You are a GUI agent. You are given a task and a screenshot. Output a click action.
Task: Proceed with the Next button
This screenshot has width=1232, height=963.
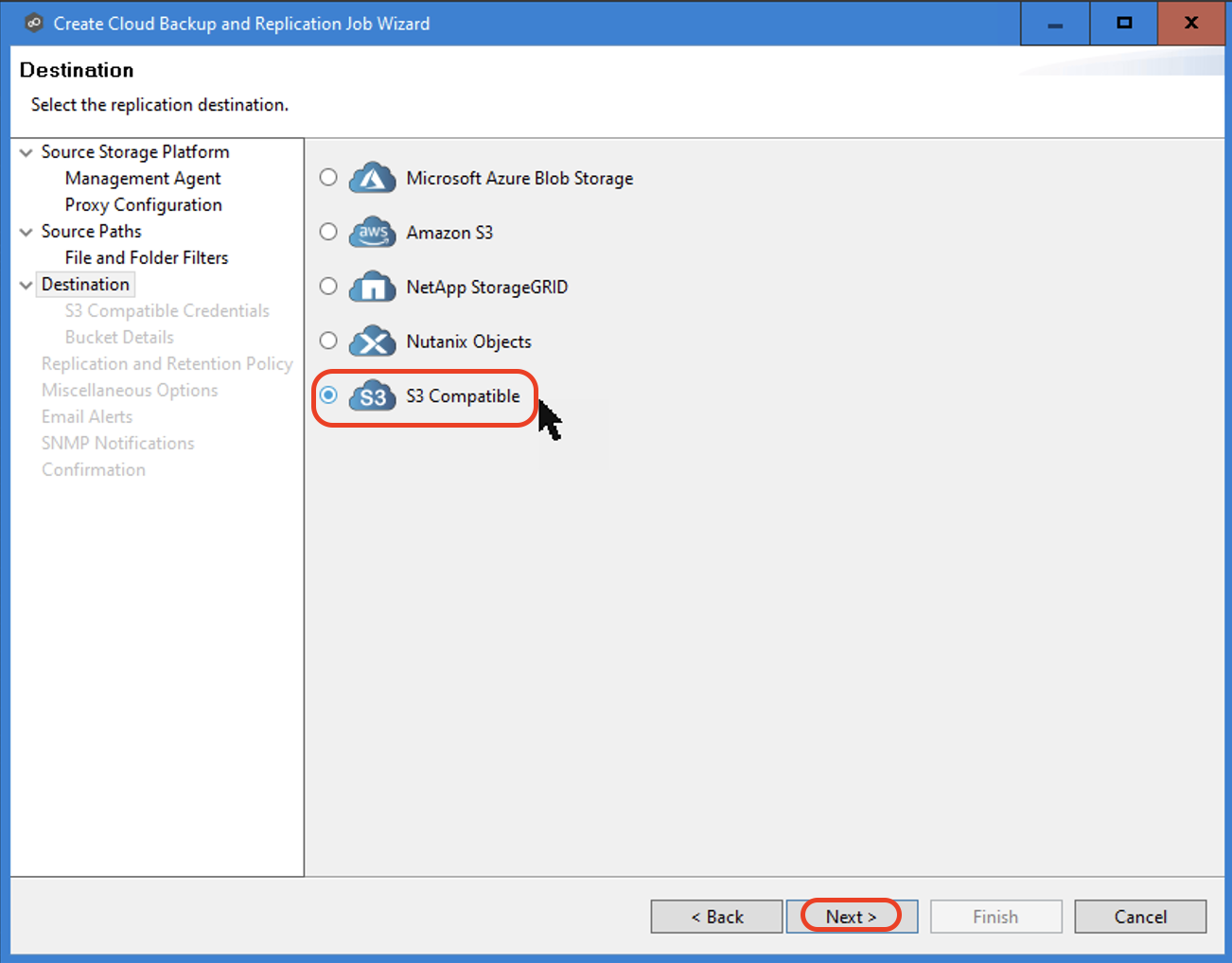(852, 917)
